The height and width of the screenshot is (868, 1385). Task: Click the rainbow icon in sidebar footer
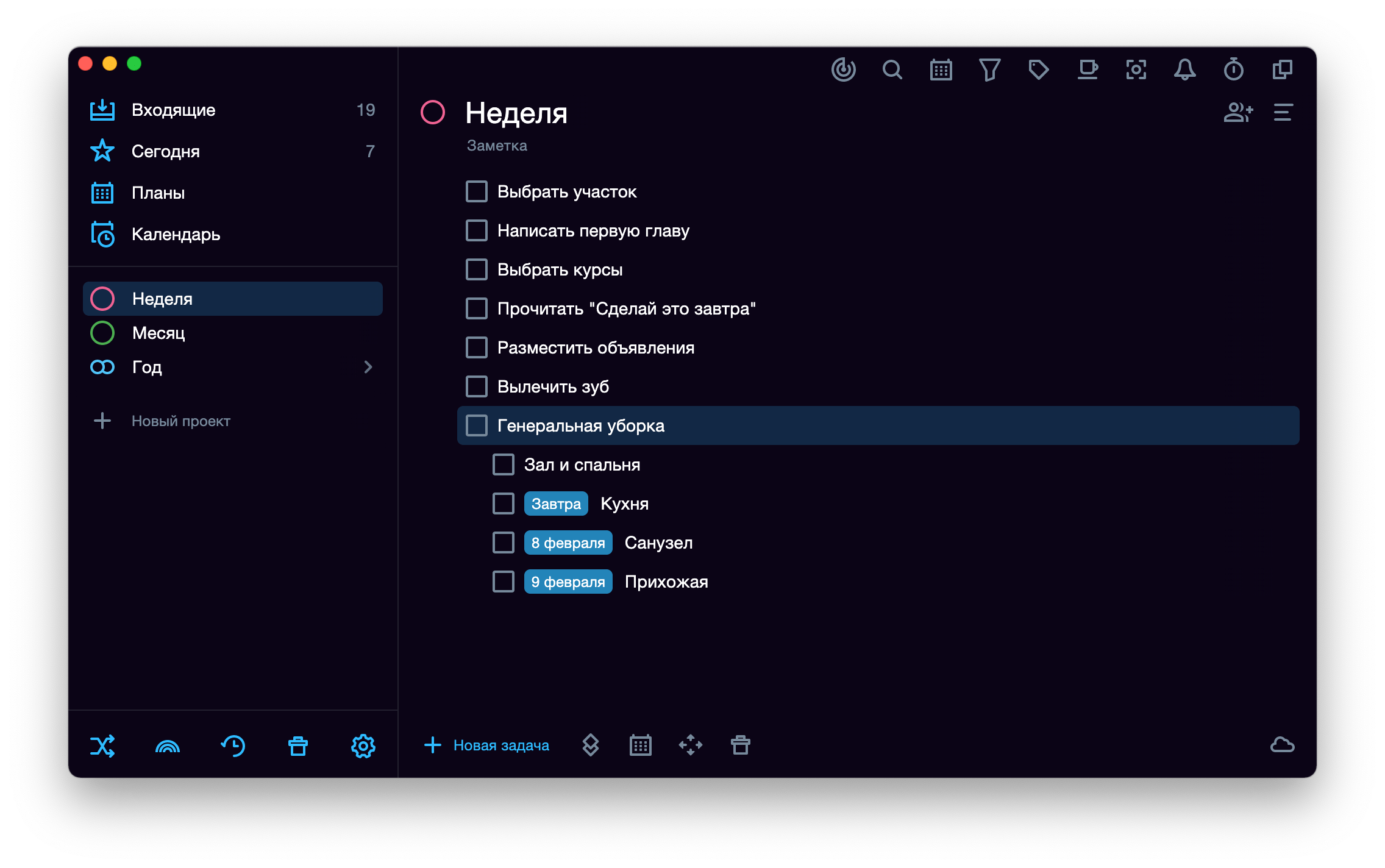click(168, 745)
